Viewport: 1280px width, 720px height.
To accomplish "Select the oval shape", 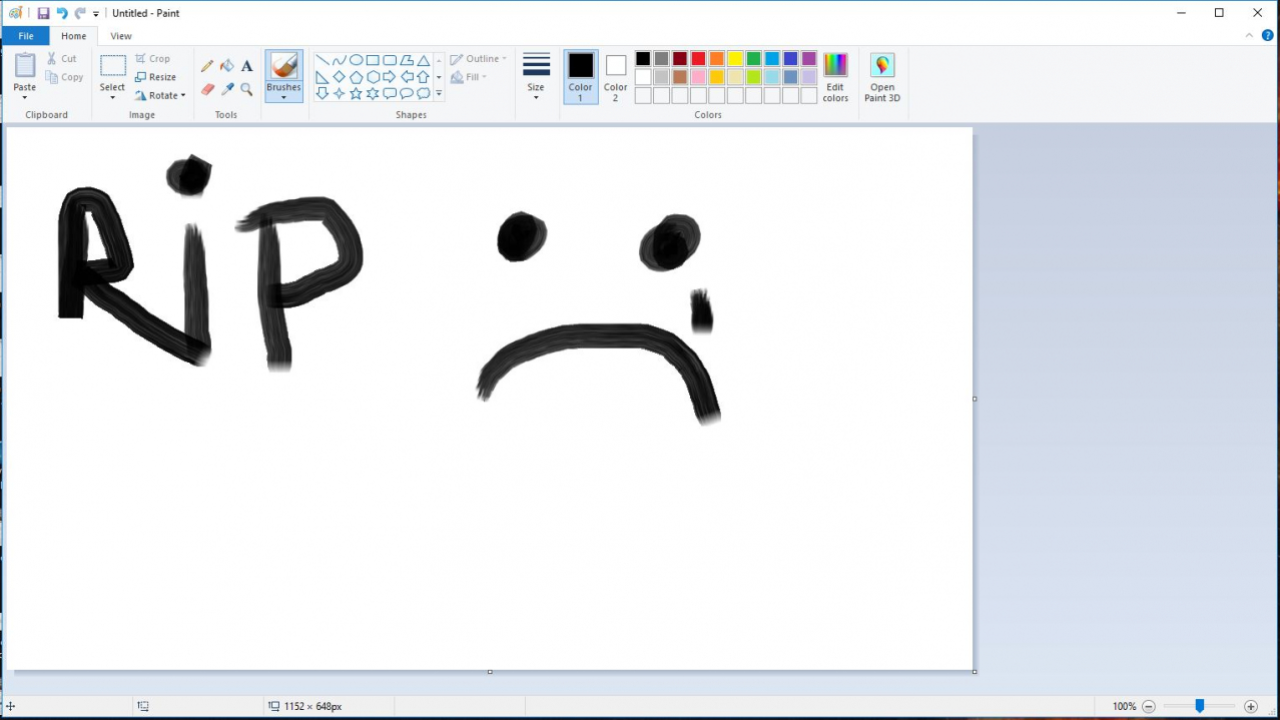I will coord(356,60).
